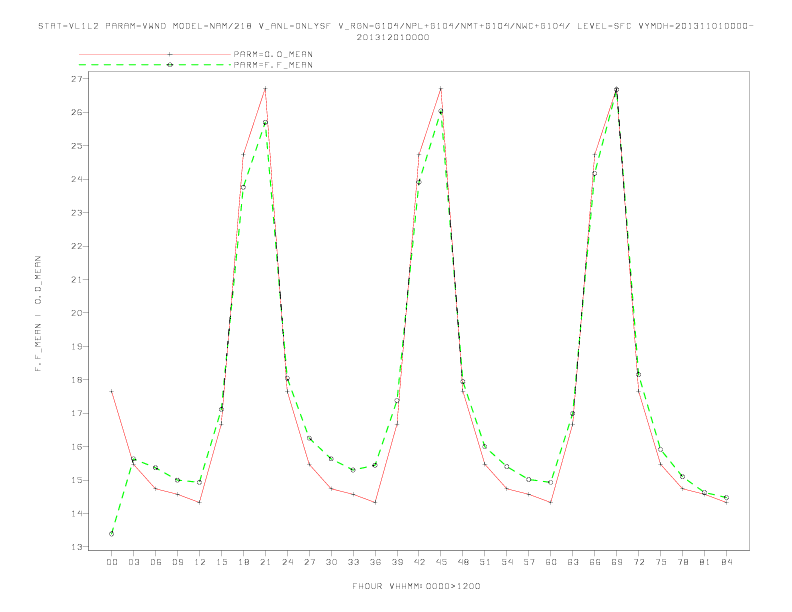This screenshot has width=792, height=612.
Task: Click y-axis tick label 17
Action: coord(76,413)
